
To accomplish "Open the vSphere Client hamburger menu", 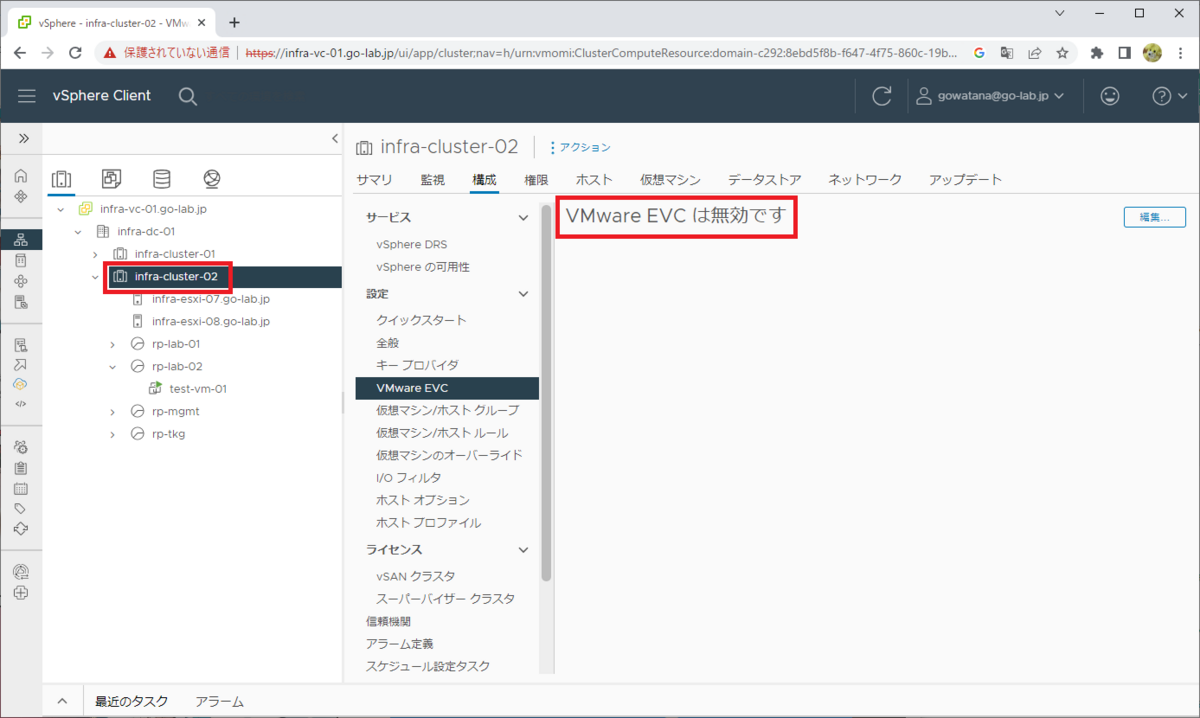I will (27, 96).
